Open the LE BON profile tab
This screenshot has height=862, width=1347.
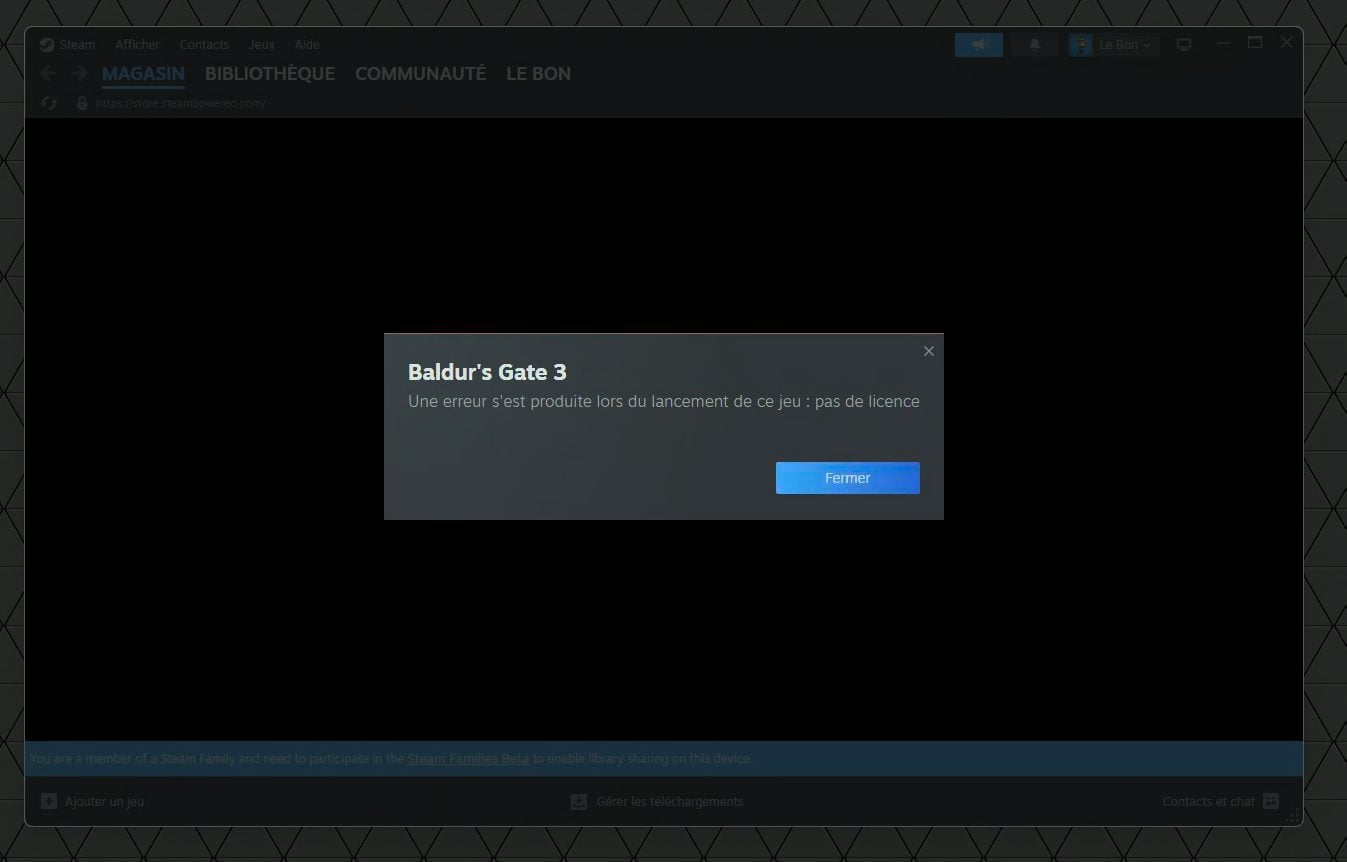[538, 74]
